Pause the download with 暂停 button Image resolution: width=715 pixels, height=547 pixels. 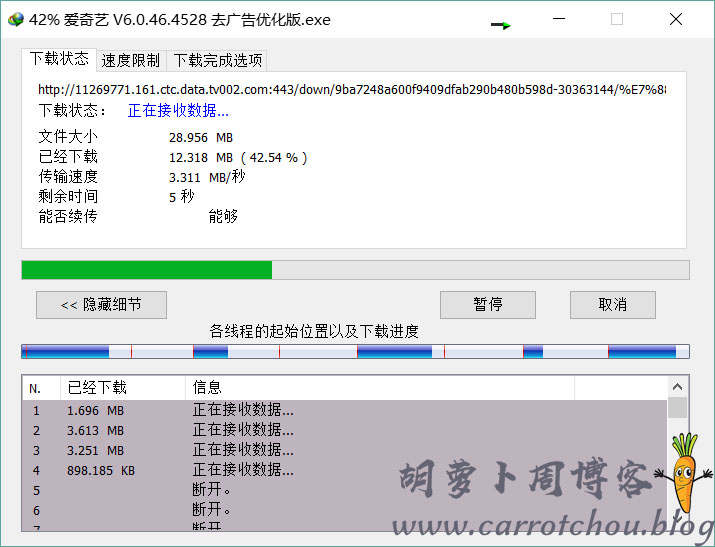coord(487,304)
